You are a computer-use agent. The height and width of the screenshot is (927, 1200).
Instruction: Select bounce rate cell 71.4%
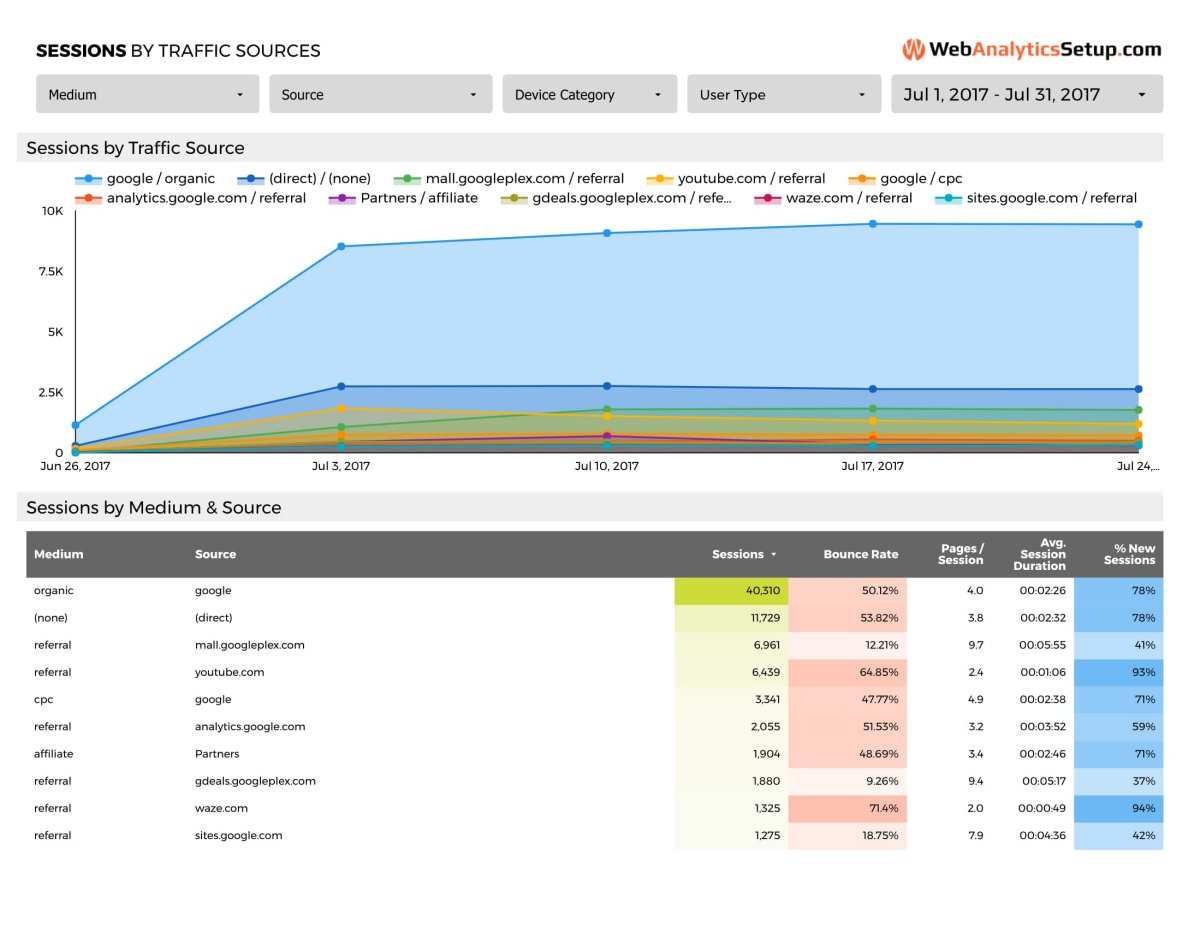pyautogui.click(x=847, y=808)
